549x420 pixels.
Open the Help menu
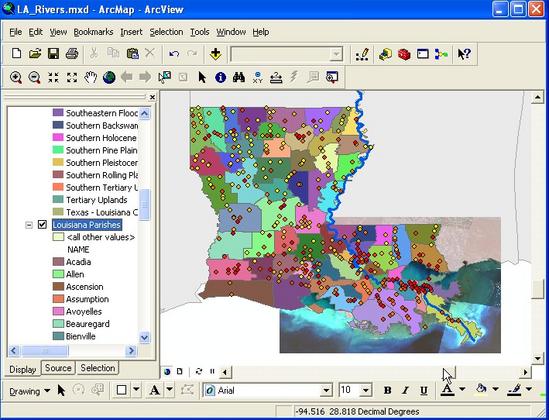point(261,32)
